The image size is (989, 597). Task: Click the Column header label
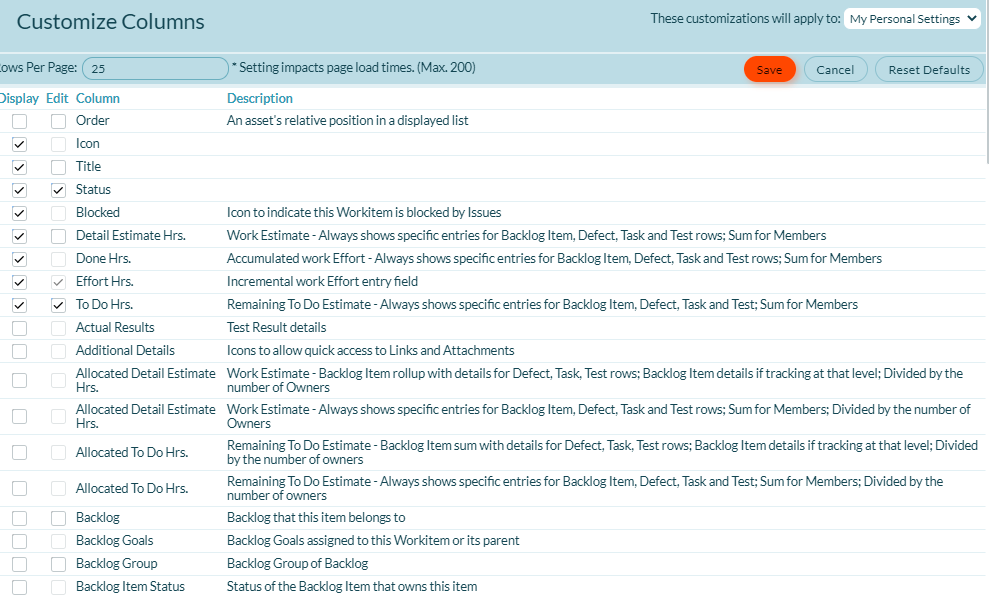98,98
